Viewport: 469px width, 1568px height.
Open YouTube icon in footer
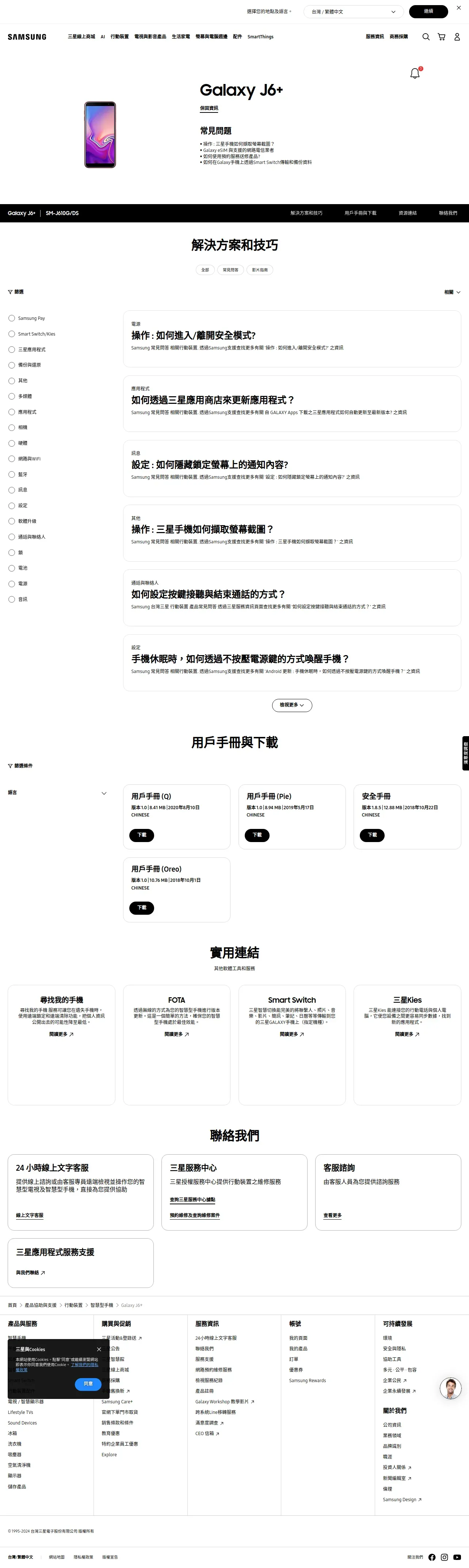coord(457,1557)
